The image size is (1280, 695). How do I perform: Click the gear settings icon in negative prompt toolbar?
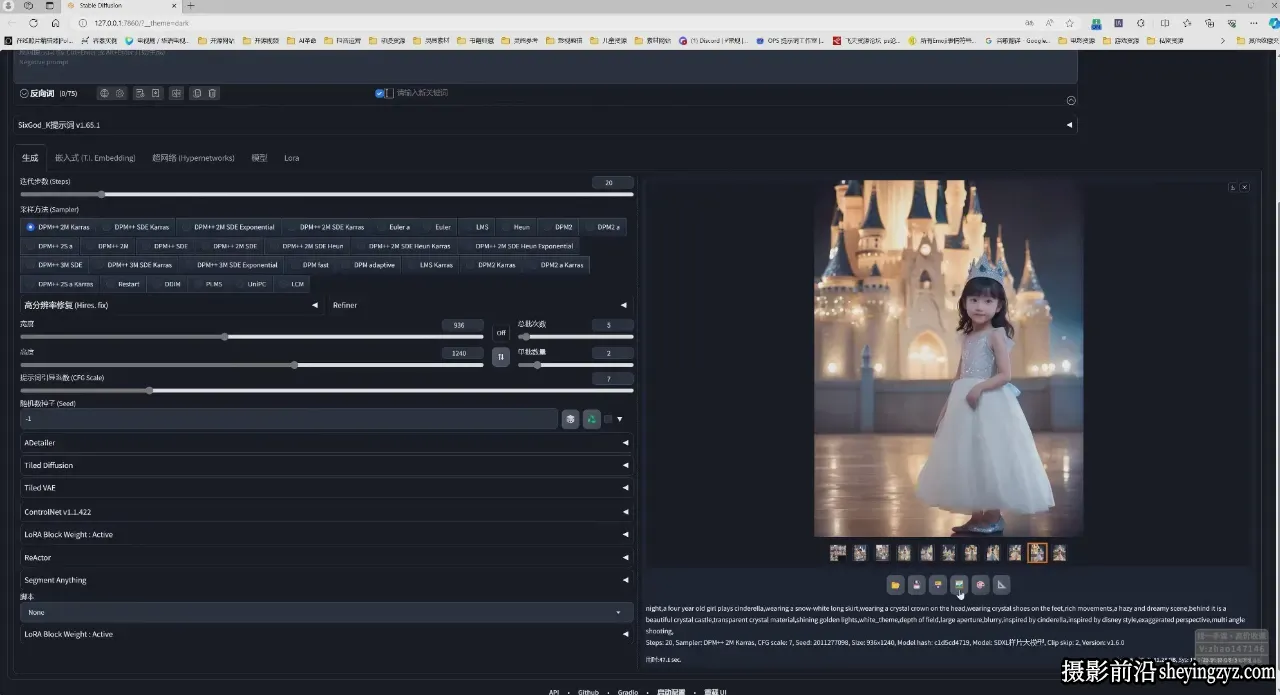pyautogui.click(x=120, y=93)
